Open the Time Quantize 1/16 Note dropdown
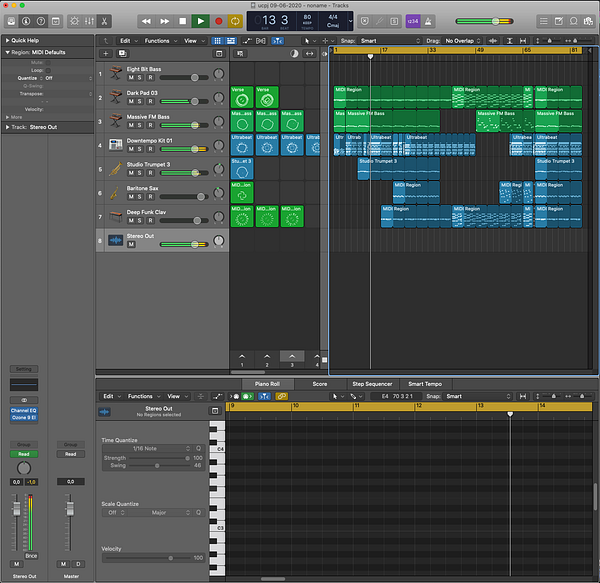 pos(145,448)
